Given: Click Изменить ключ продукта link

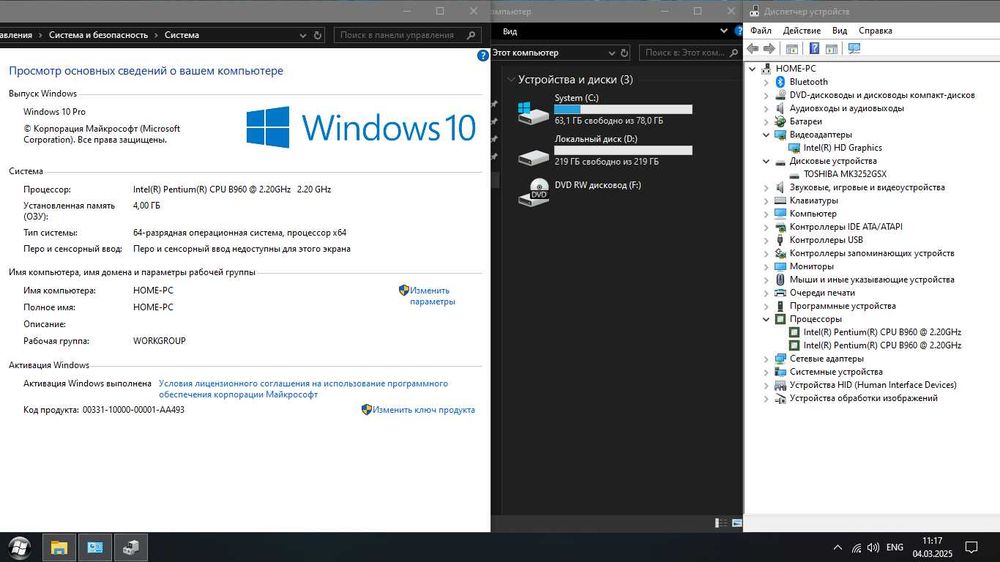Looking at the screenshot, I should (423, 410).
